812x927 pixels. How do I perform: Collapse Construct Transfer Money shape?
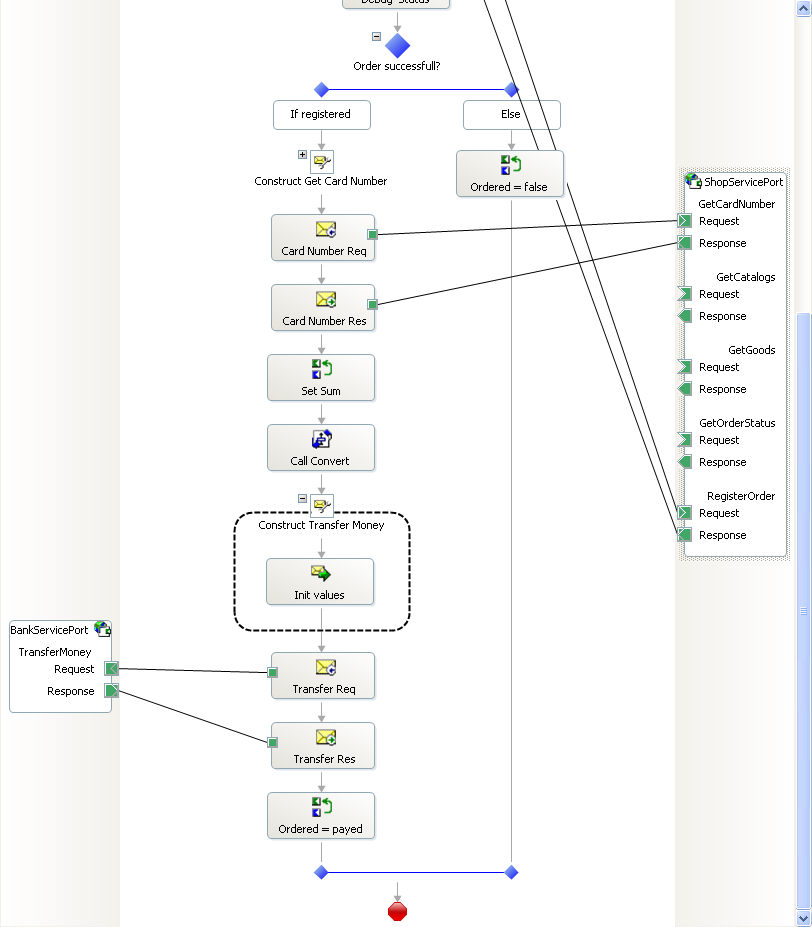coord(302,498)
